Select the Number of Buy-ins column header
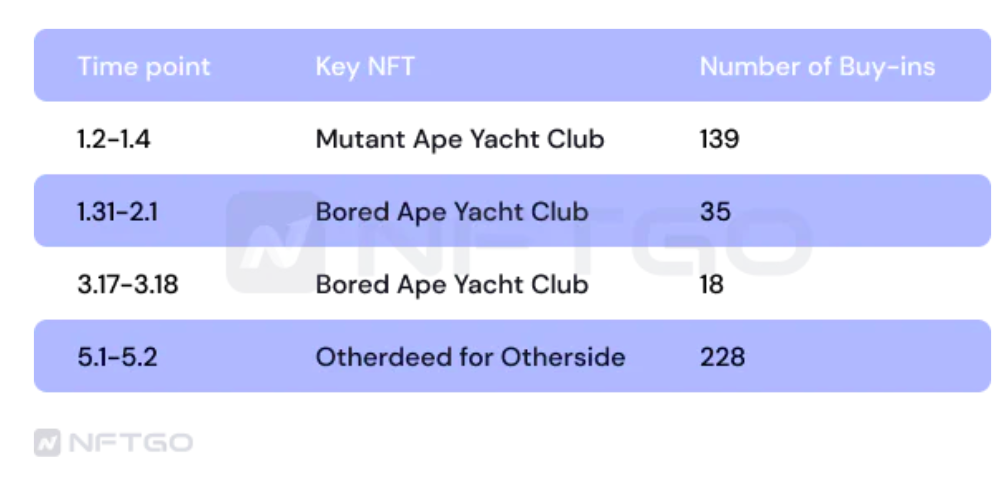The height and width of the screenshot is (483, 1008). pyautogui.click(x=817, y=67)
